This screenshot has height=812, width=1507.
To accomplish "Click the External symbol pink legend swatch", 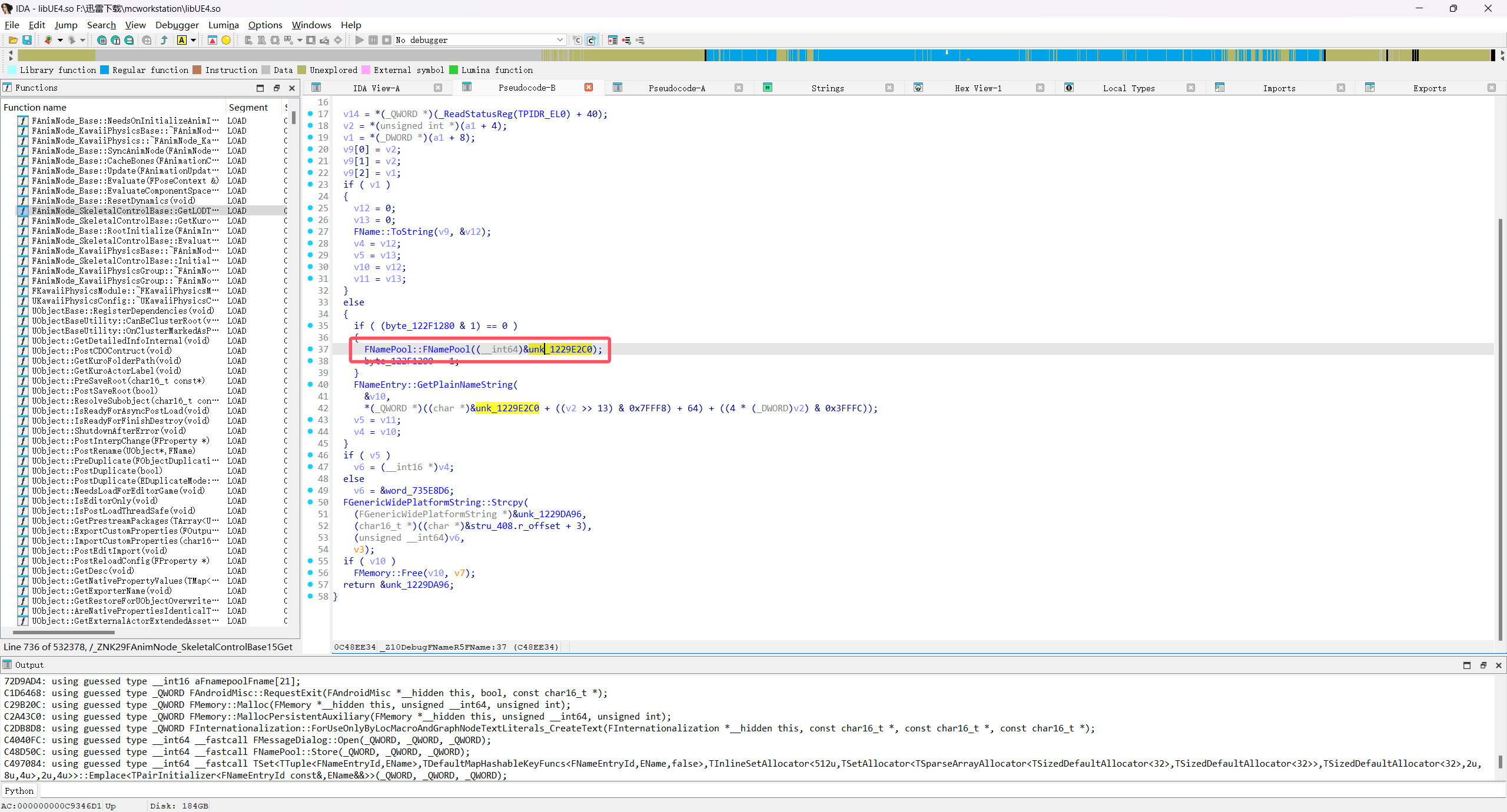I will [366, 70].
